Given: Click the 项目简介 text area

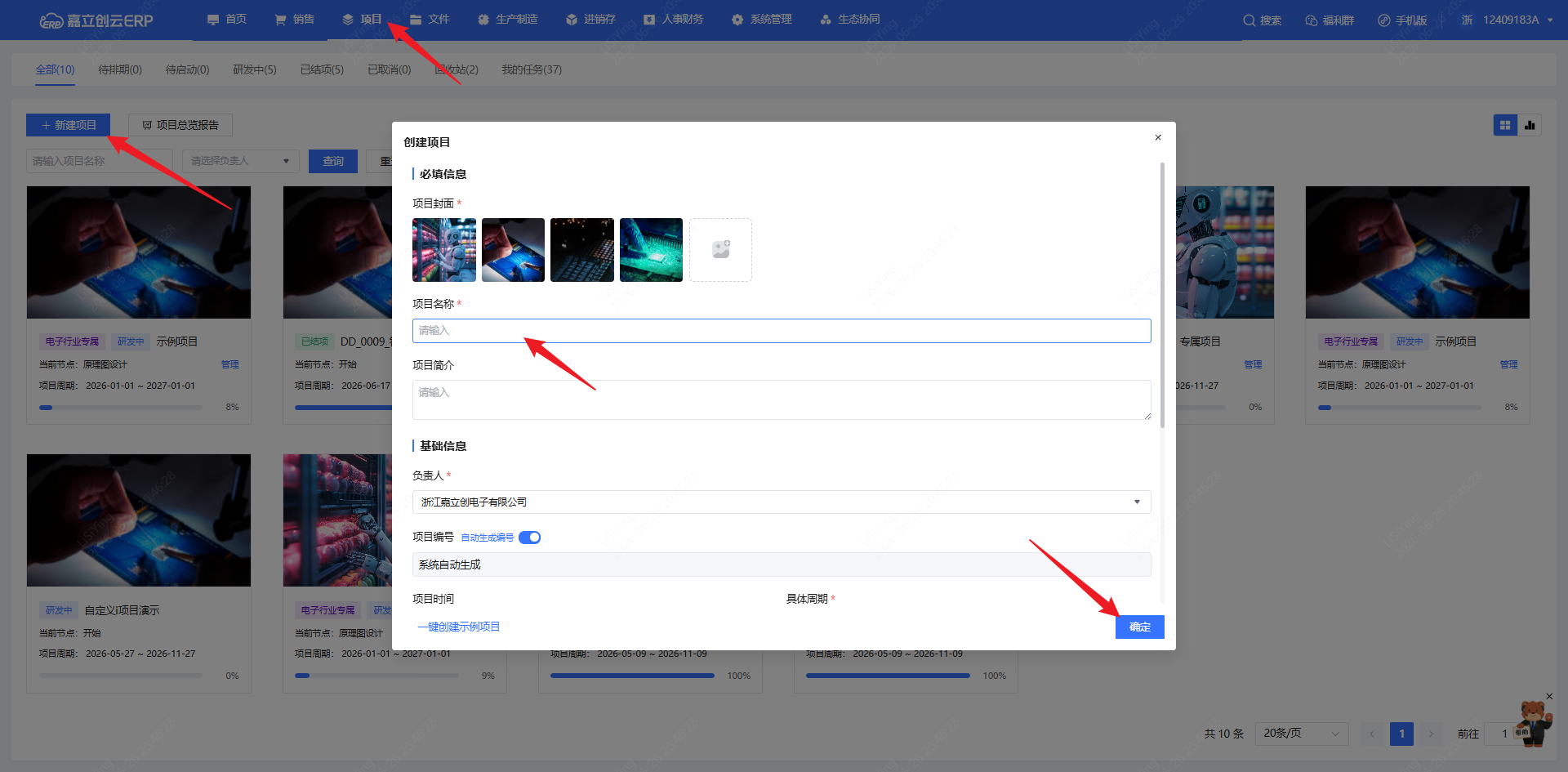Looking at the screenshot, I should 782,399.
